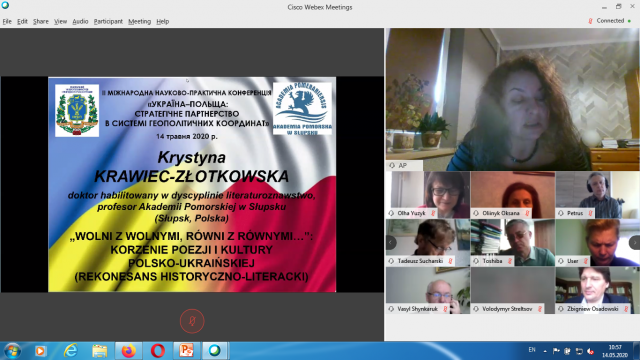Select User participant video thumbnail
The width and height of the screenshot is (640, 360).
tap(598, 242)
